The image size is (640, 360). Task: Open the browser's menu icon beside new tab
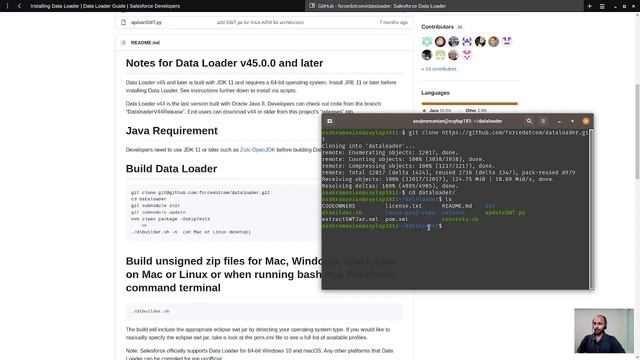(602, 6)
